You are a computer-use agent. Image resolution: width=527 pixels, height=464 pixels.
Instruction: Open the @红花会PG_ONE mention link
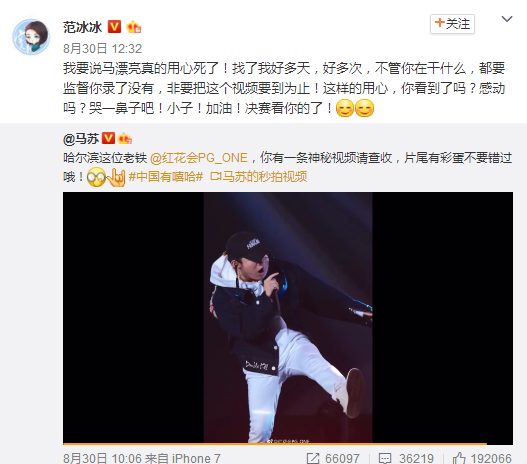199,158
